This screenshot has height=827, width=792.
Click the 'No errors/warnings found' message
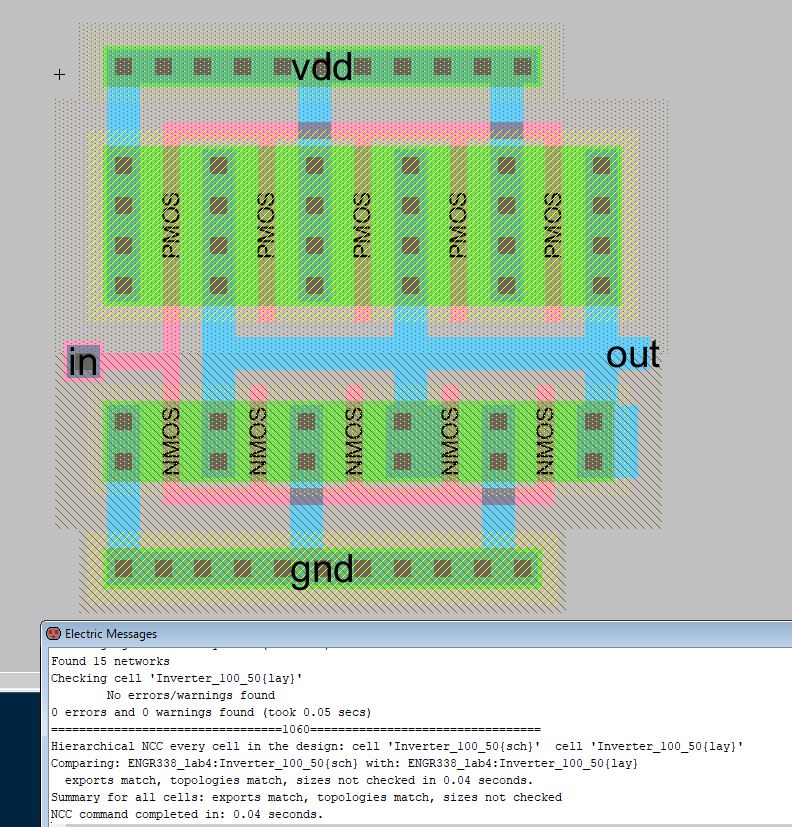pos(190,695)
